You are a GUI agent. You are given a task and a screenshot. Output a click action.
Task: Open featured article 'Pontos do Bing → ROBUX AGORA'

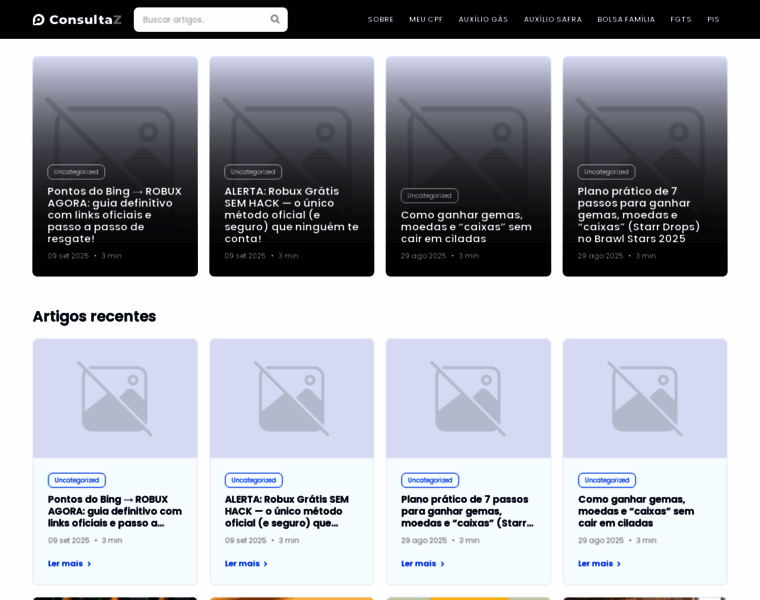[x=115, y=214]
